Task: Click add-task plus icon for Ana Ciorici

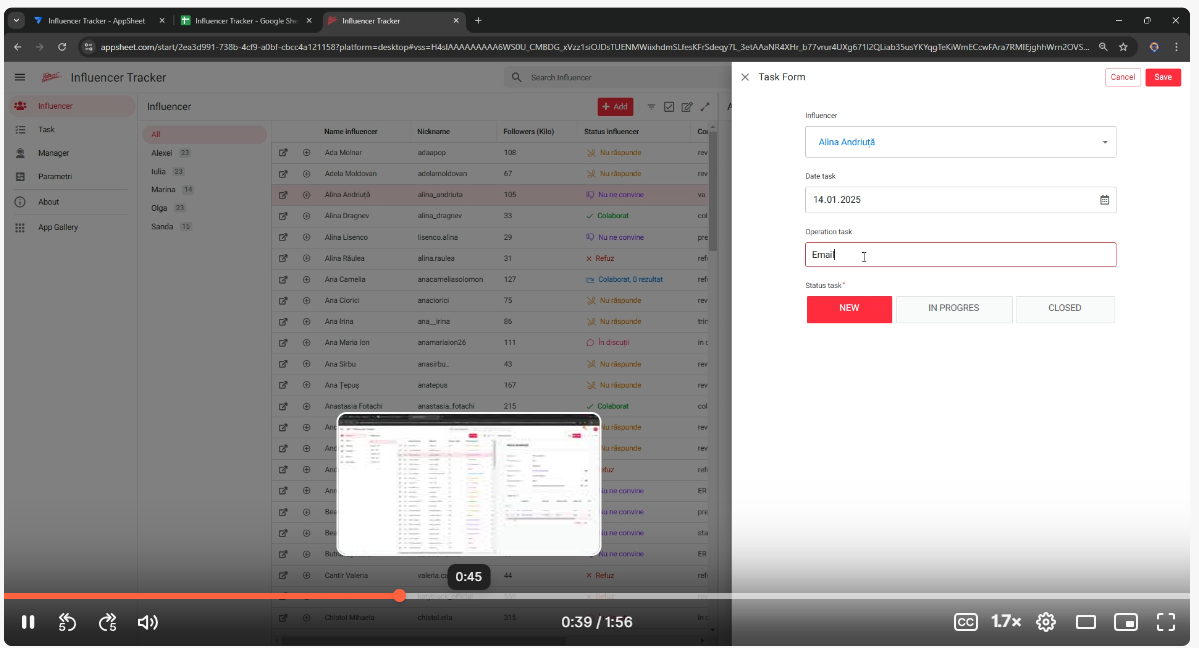Action: (307, 301)
